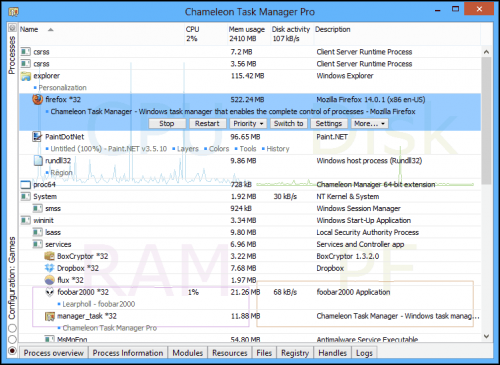
Task: Click the flux process icon
Action: [x=49, y=280]
